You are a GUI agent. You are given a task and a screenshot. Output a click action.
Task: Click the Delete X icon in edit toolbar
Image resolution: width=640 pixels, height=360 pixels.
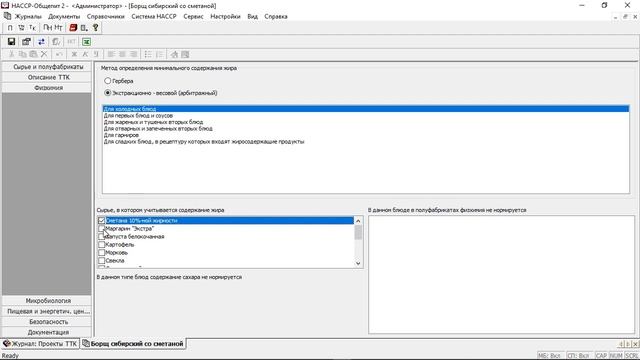tap(44, 54)
